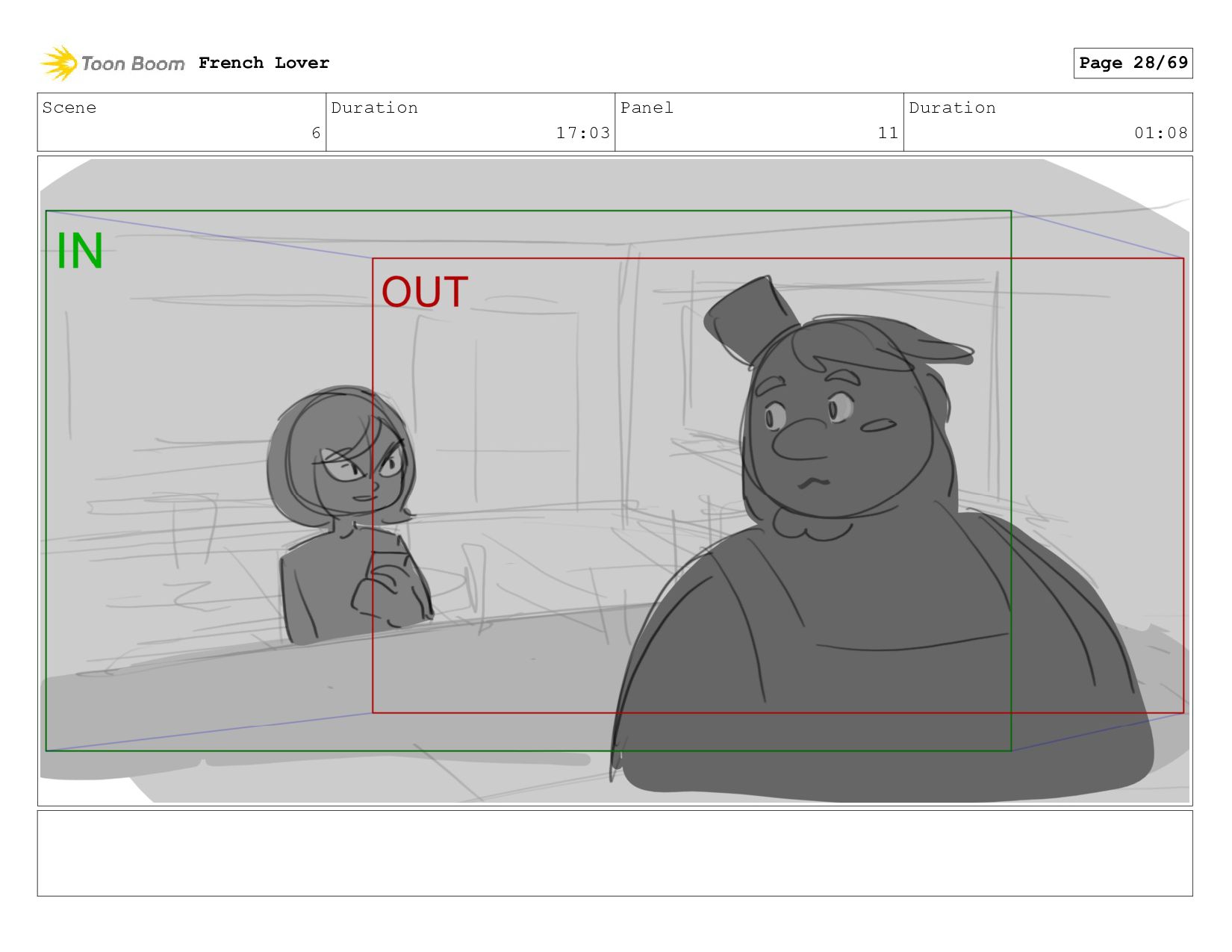Select the 'Scene' header label
Viewport: 1232px width, 952px height.
tap(69, 108)
